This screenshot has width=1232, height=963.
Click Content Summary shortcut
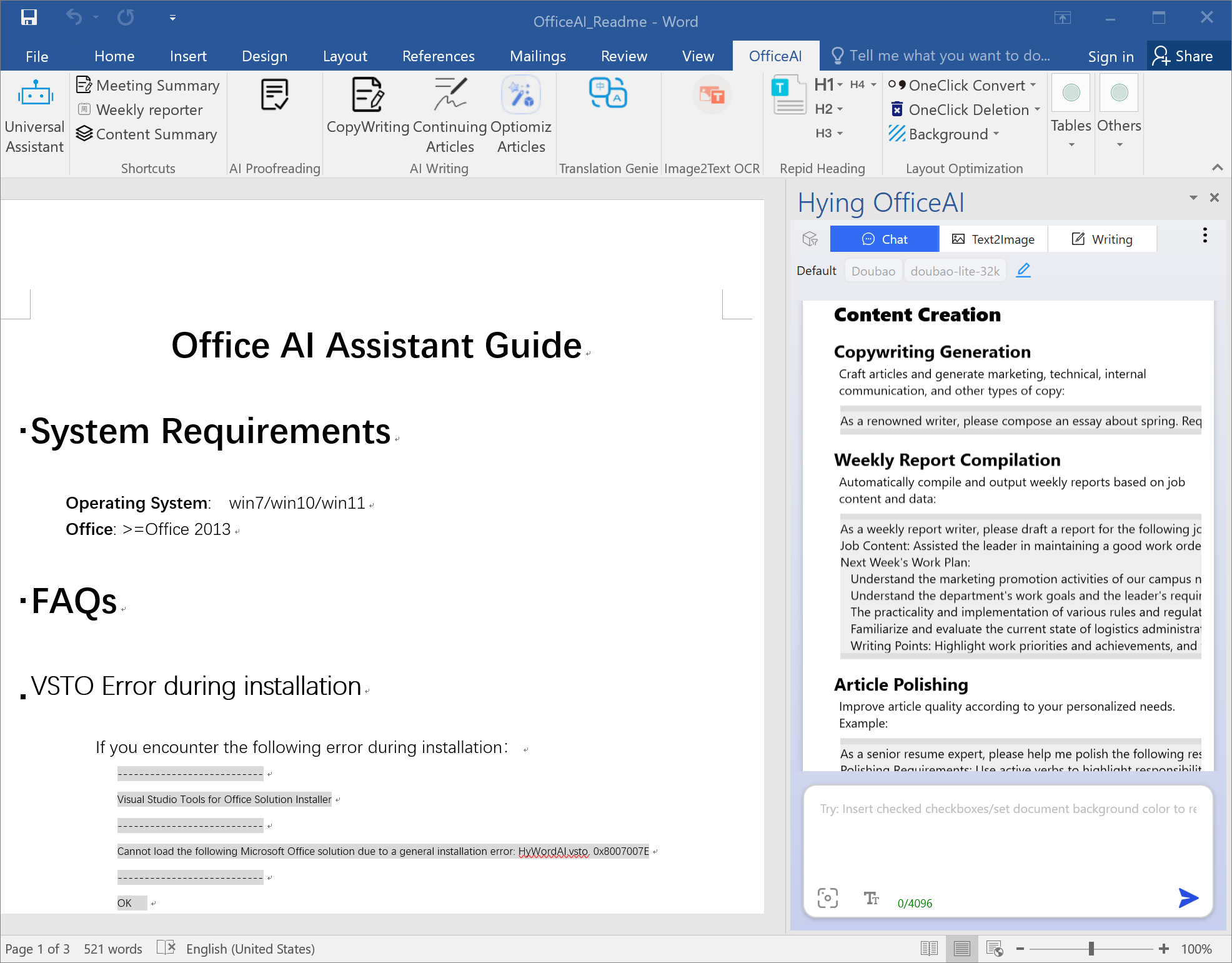point(147,134)
